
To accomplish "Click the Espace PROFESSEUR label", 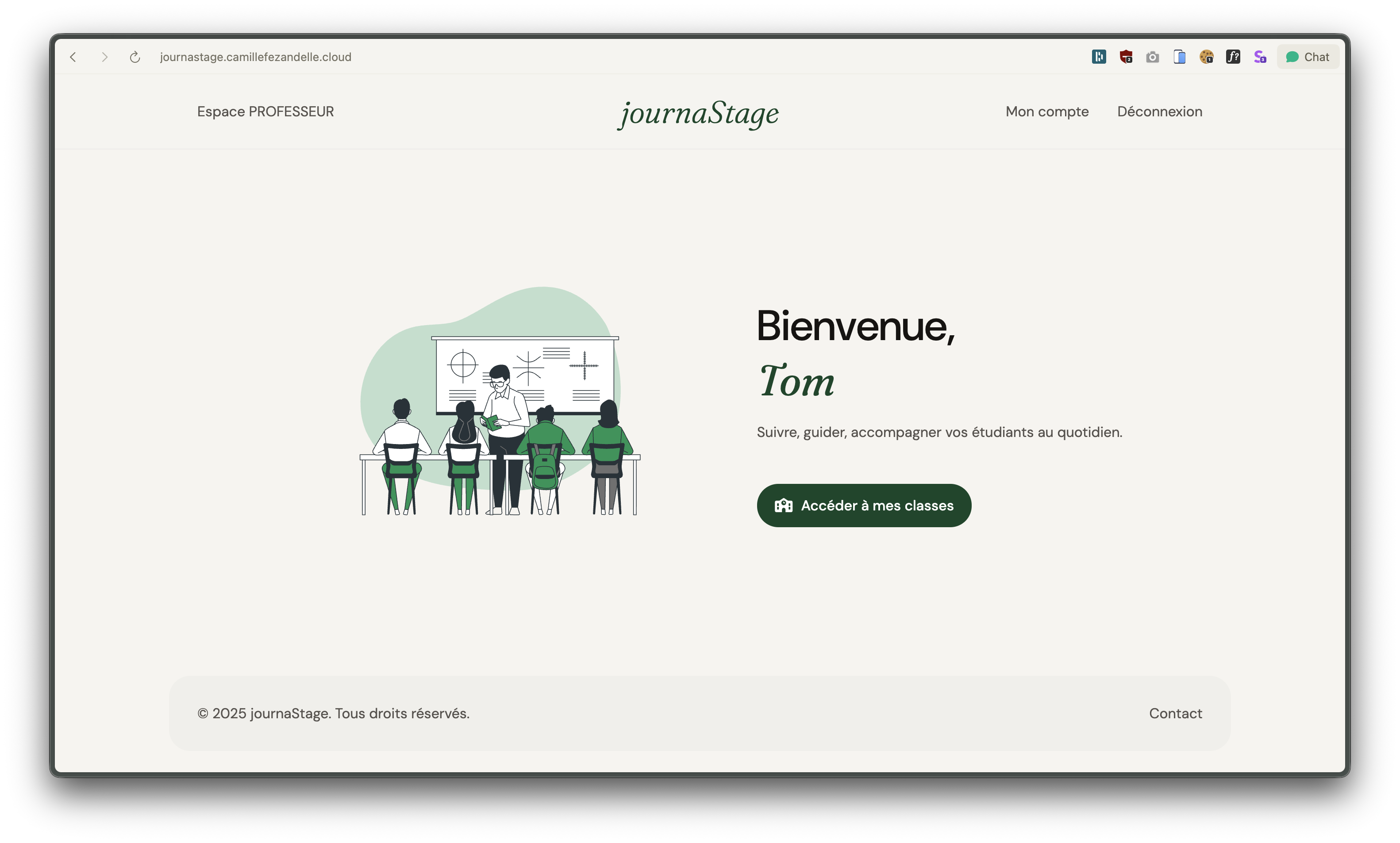I will [x=265, y=111].
